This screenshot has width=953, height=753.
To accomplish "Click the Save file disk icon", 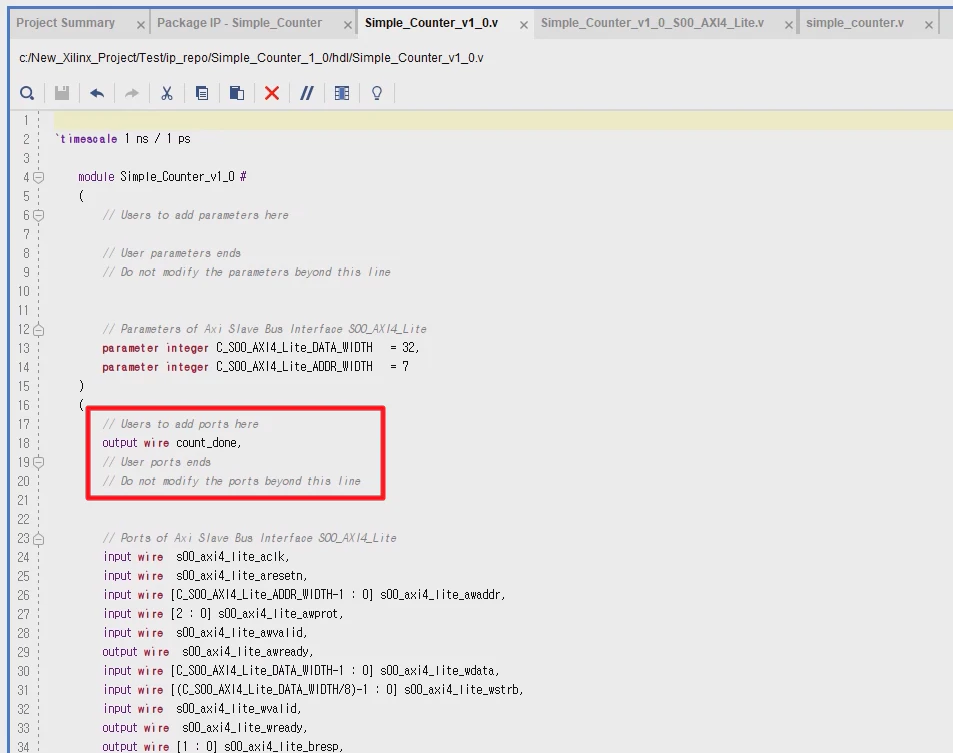I will click(x=62, y=93).
